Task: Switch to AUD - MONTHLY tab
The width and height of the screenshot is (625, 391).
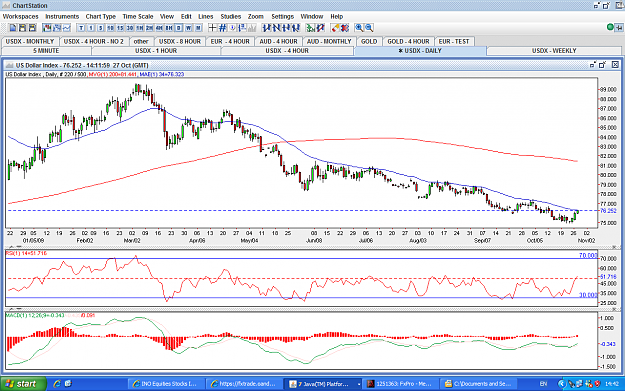Action: [329, 41]
